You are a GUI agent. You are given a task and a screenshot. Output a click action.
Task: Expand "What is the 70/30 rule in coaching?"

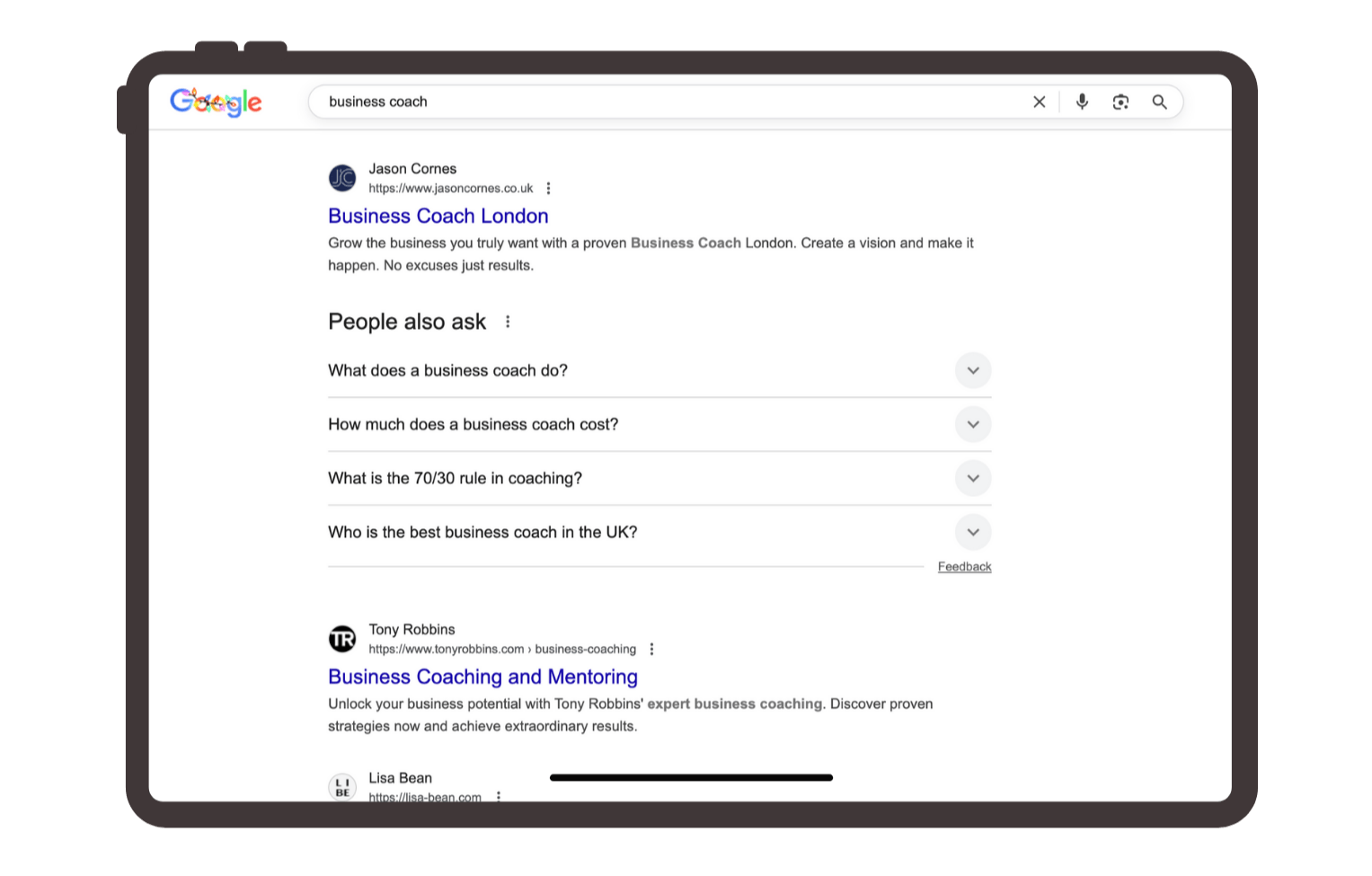(972, 479)
